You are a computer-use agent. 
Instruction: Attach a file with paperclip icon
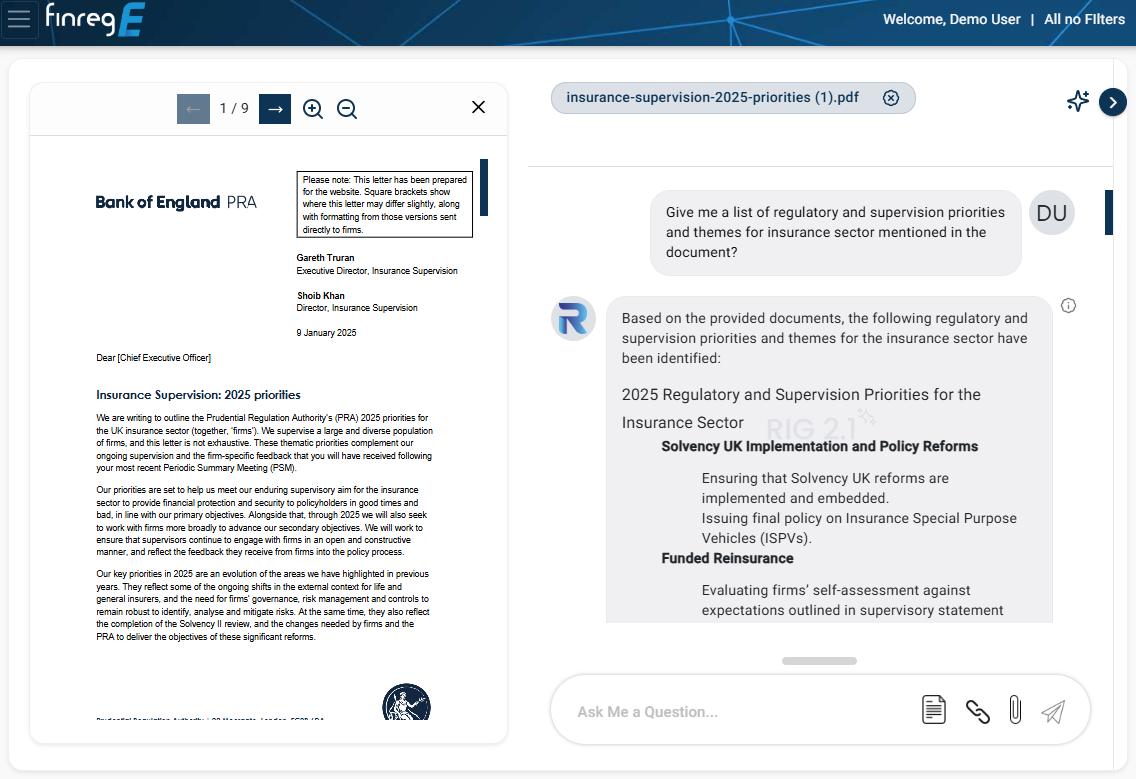(1016, 709)
